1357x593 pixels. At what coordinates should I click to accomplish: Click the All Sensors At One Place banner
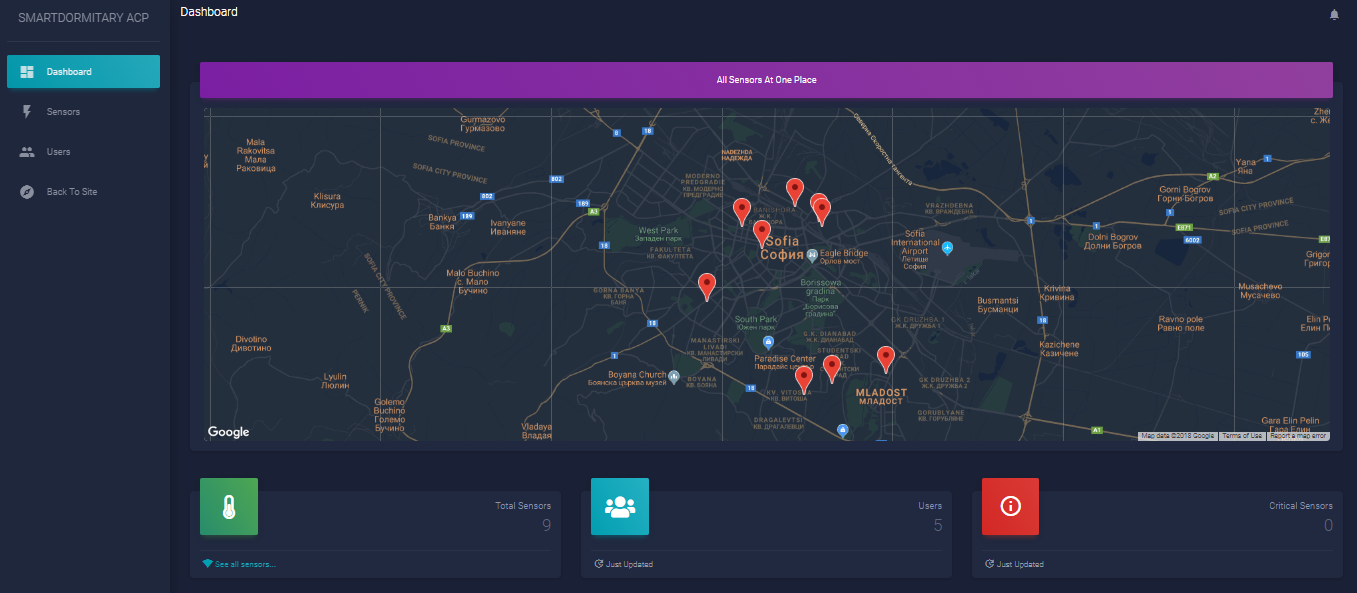[x=766, y=80]
